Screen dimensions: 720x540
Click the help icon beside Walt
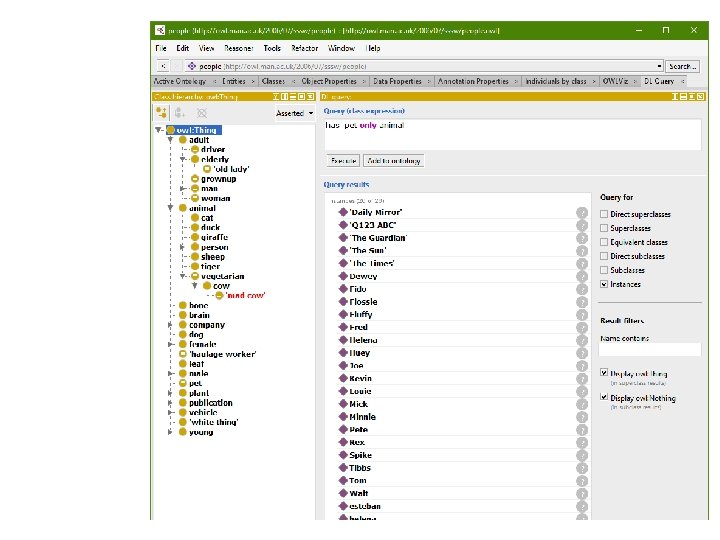(x=582, y=494)
